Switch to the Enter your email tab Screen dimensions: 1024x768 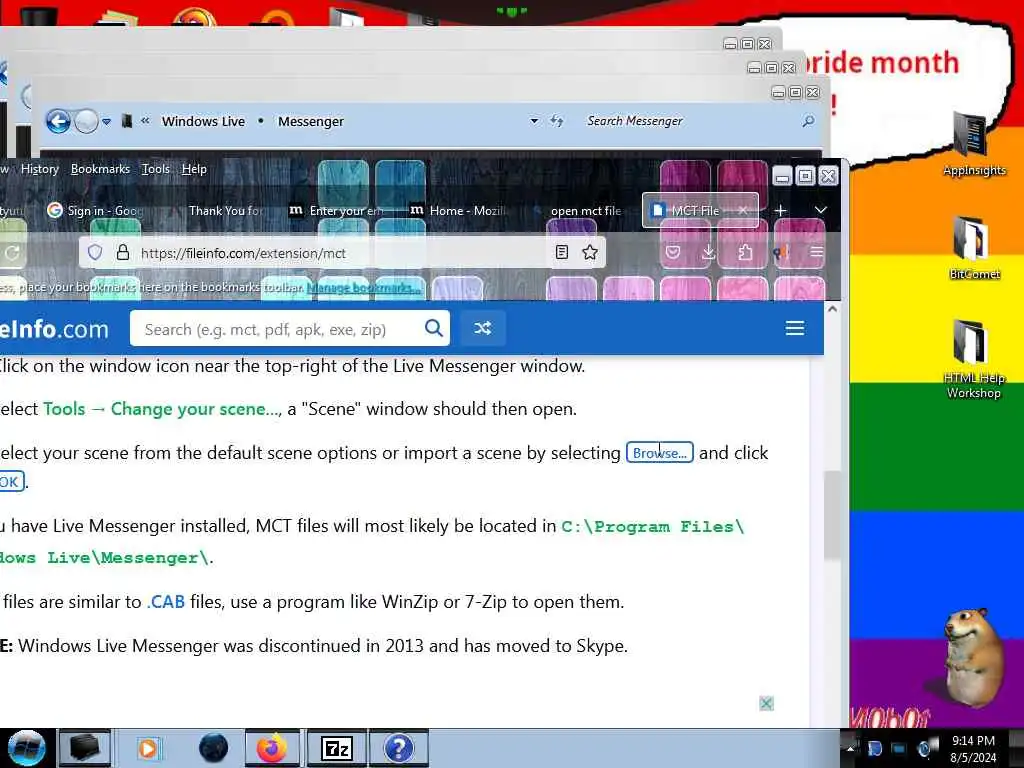pyautogui.click(x=338, y=210)
